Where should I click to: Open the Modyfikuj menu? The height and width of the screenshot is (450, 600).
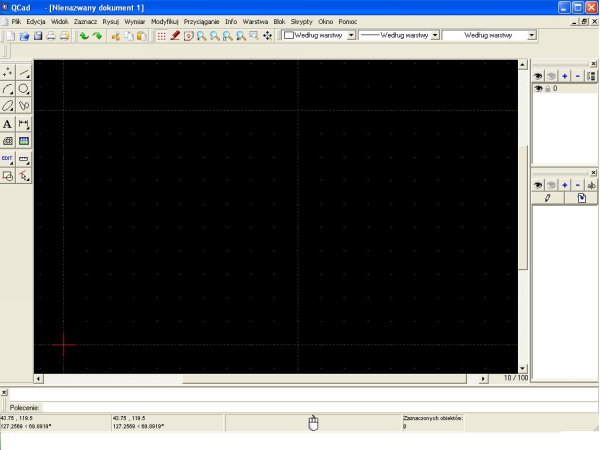click(x=165, y=22)
